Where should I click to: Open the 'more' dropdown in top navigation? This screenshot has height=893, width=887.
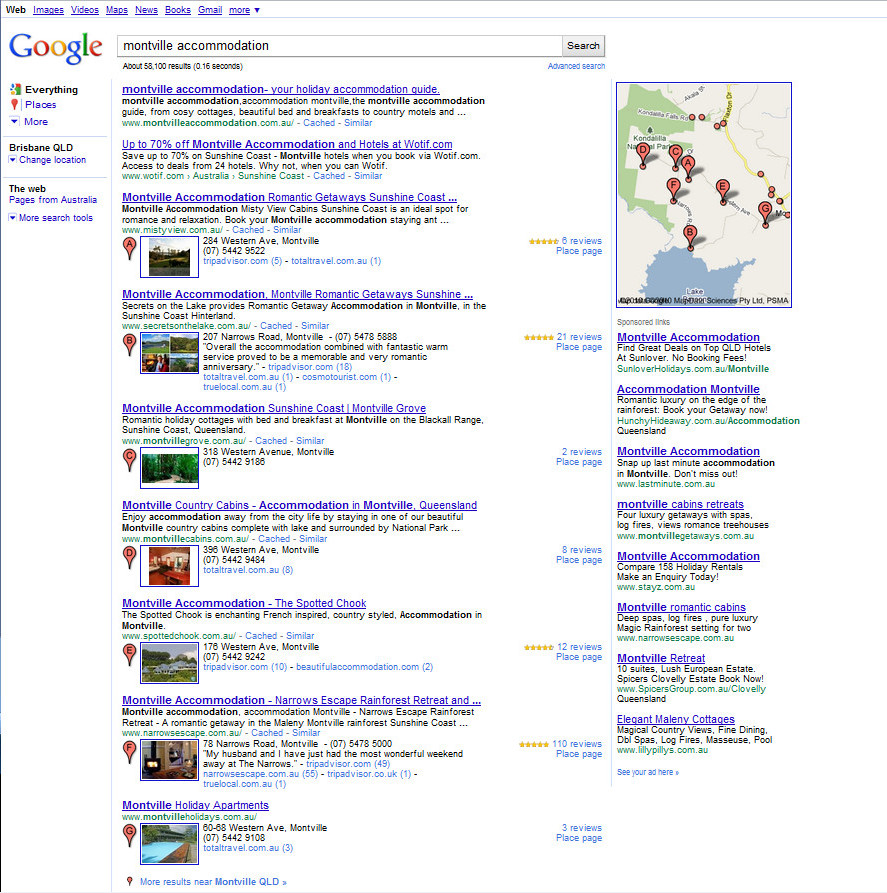click(244, 10)
